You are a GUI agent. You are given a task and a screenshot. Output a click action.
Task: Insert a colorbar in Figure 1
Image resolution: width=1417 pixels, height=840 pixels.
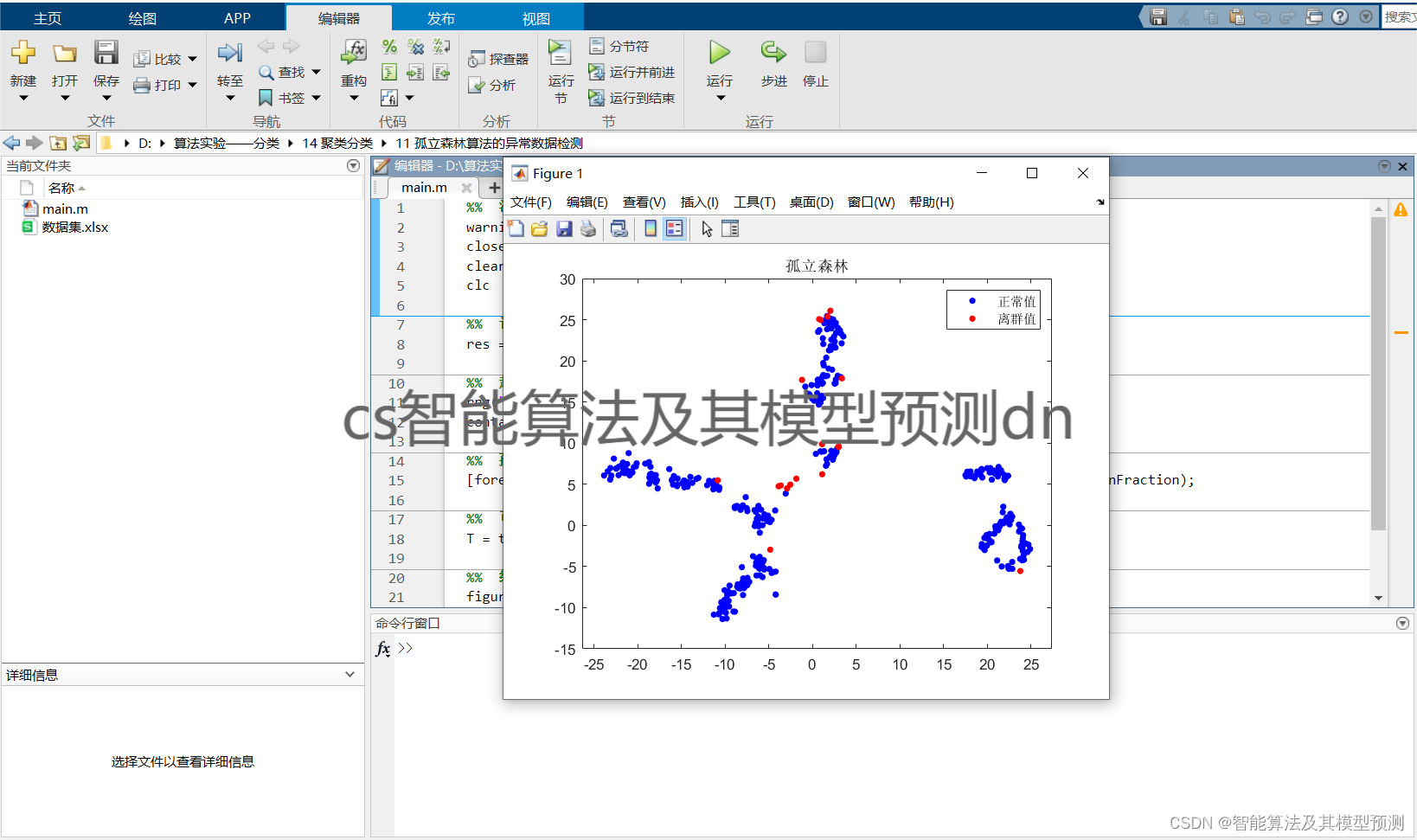650,228
